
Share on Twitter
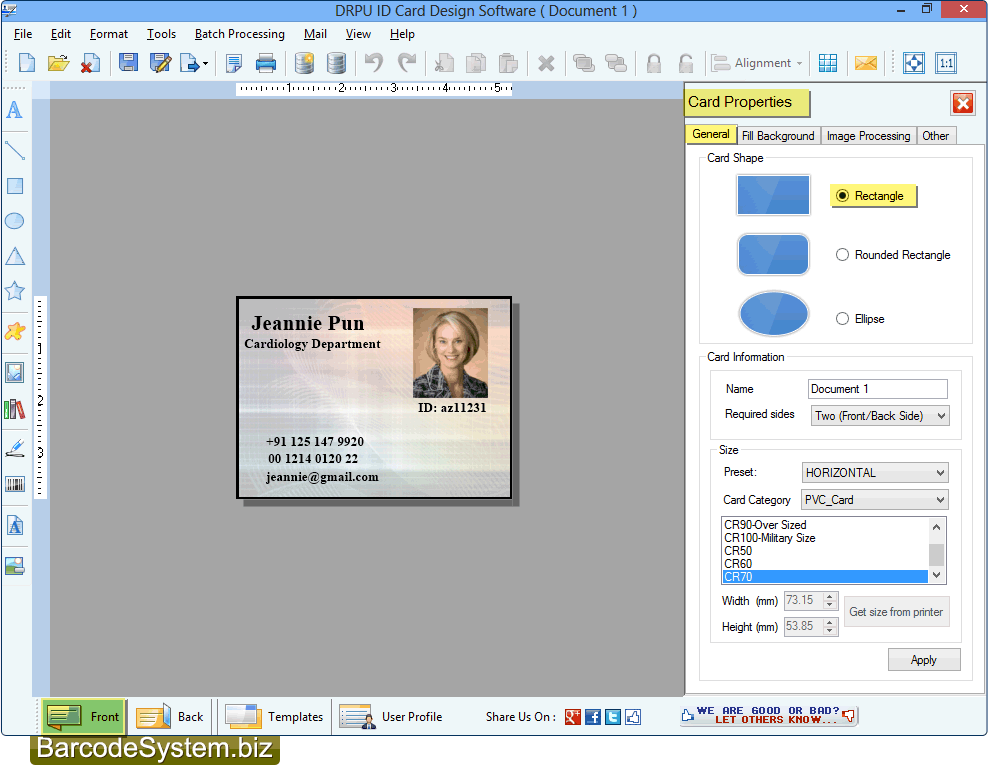point(612,717)
